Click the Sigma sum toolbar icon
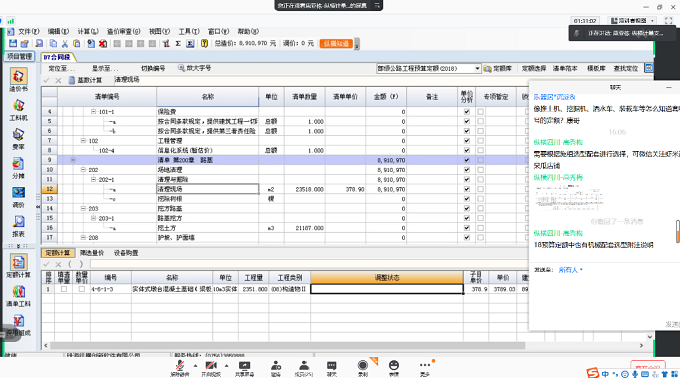 (178, 43)
